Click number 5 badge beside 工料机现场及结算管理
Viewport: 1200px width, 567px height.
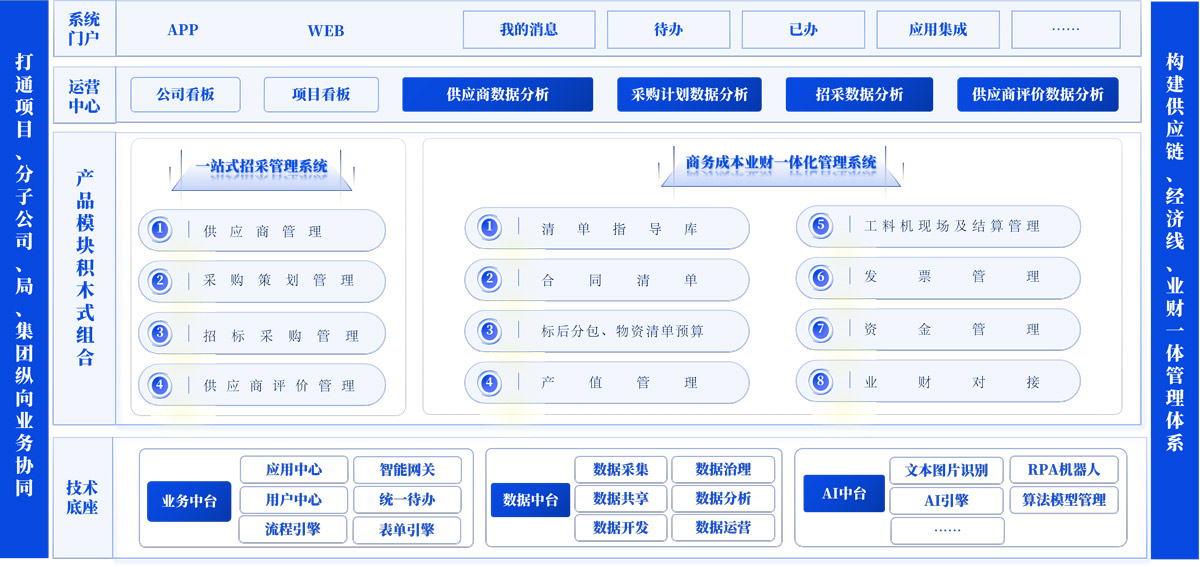pos(821,226)
